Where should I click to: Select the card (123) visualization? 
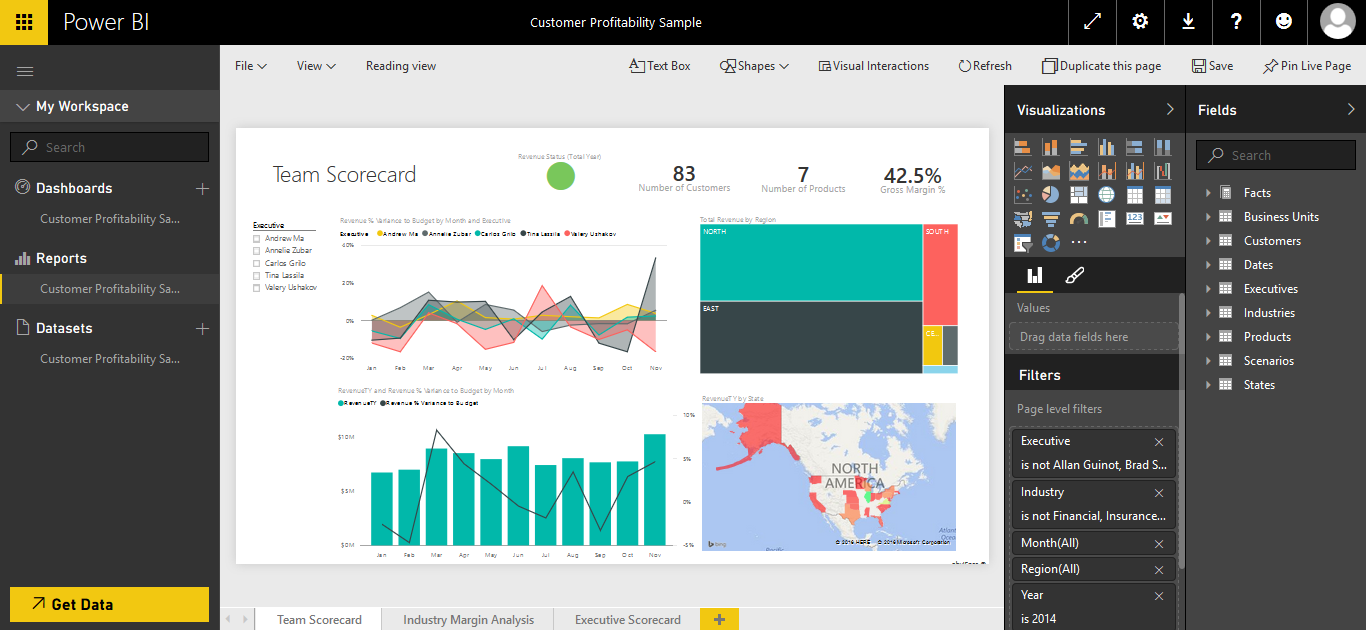(x=1134, y=219)
